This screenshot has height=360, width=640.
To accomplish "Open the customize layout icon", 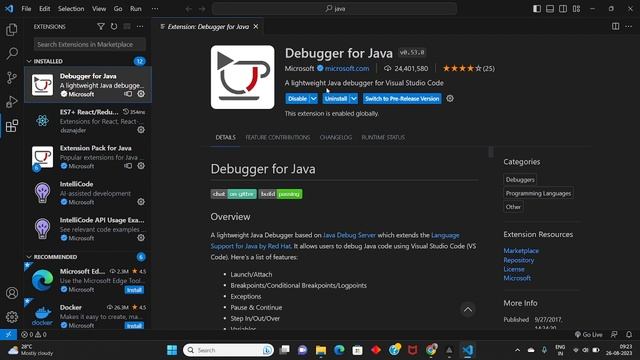I will pyautogui.click(x=576, y=9).
